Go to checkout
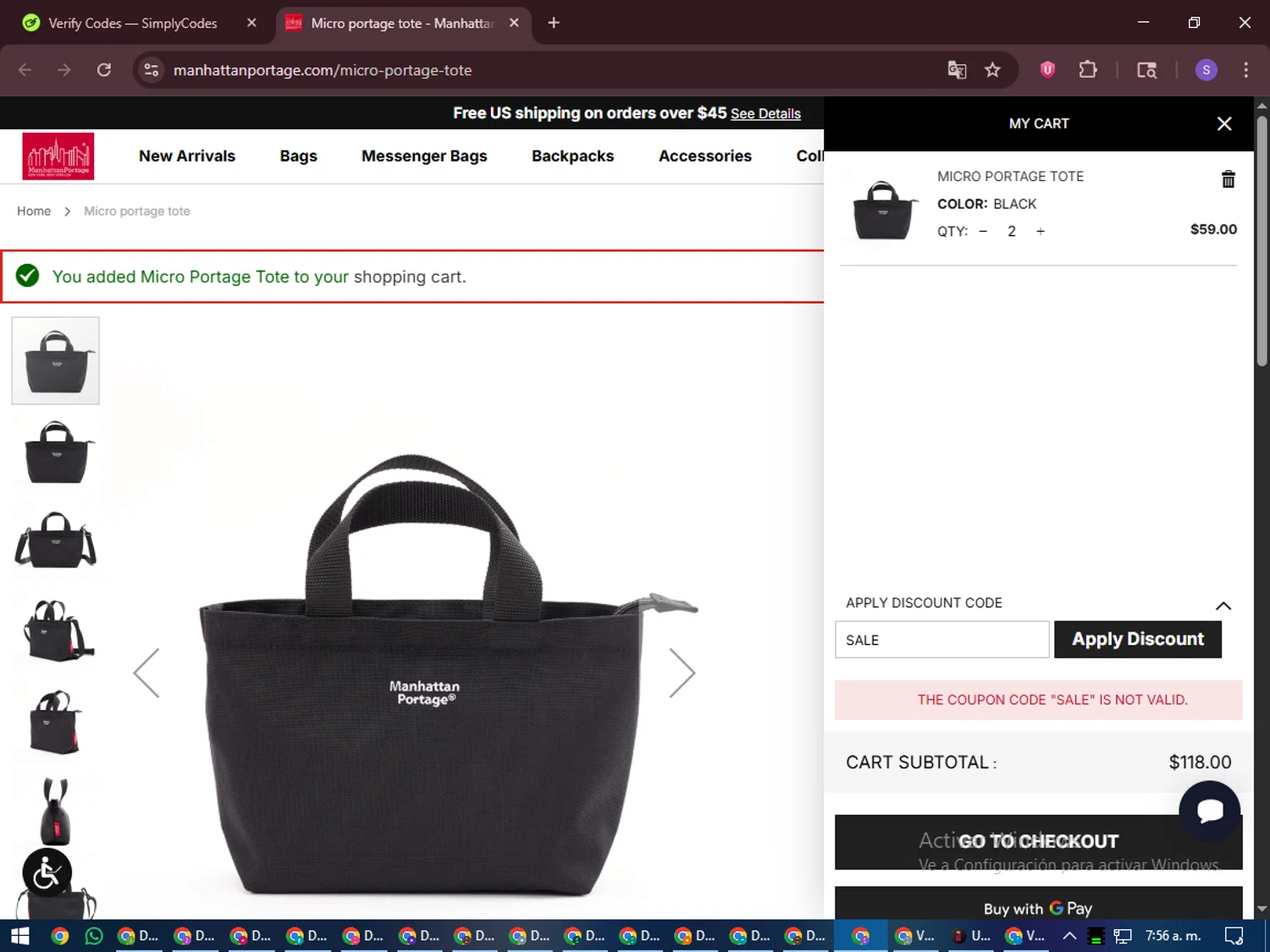The height and width of the screenshot is (952, 1270). 1039,842
